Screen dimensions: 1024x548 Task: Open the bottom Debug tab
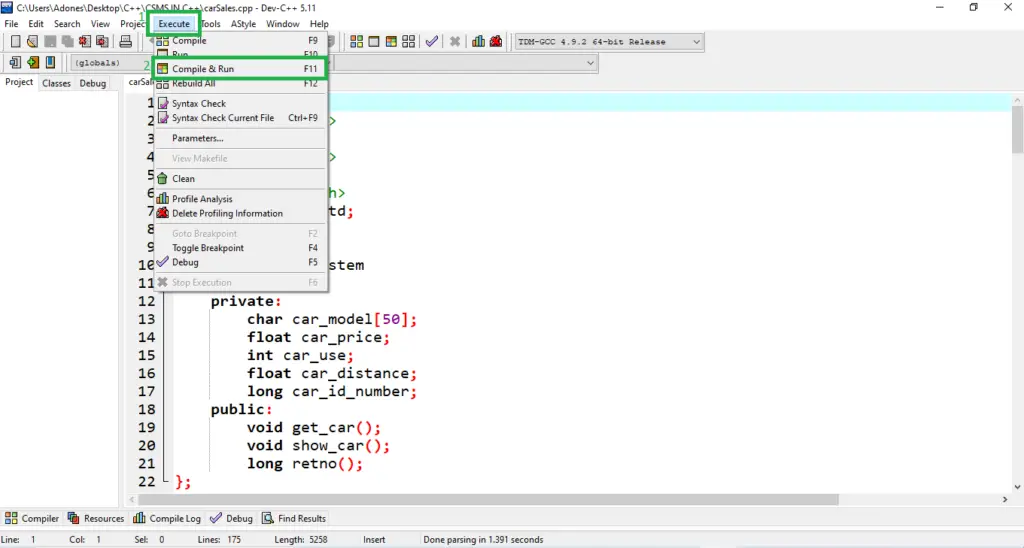[x=231, y=518]
